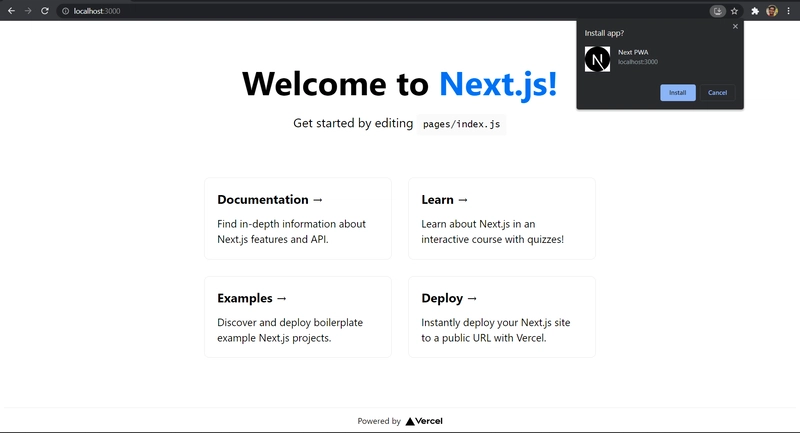Close the Install app popup
Screen dimensions: 800x433
735,27
